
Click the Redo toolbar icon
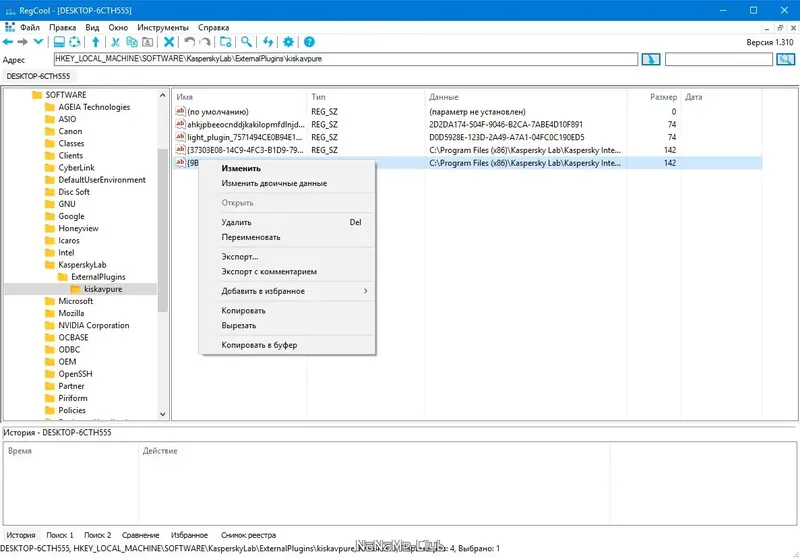point(205,42)
